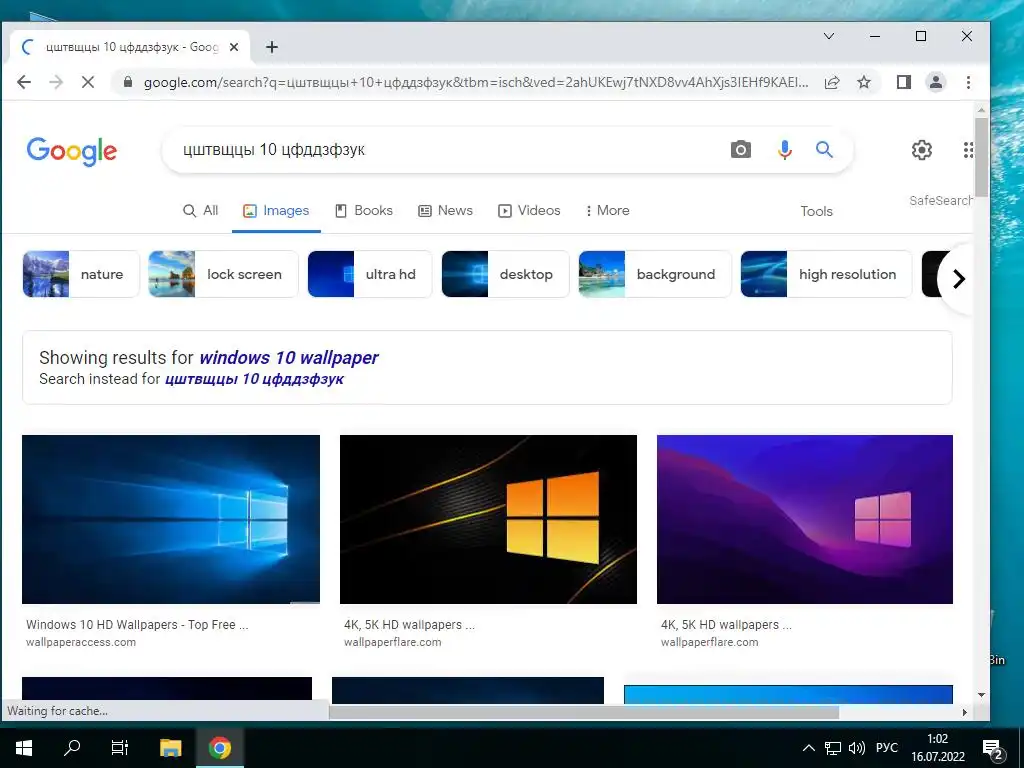Open the blue Windows 10 wallpaper thumbnail
1024x768 pixels.
[171, 519]
